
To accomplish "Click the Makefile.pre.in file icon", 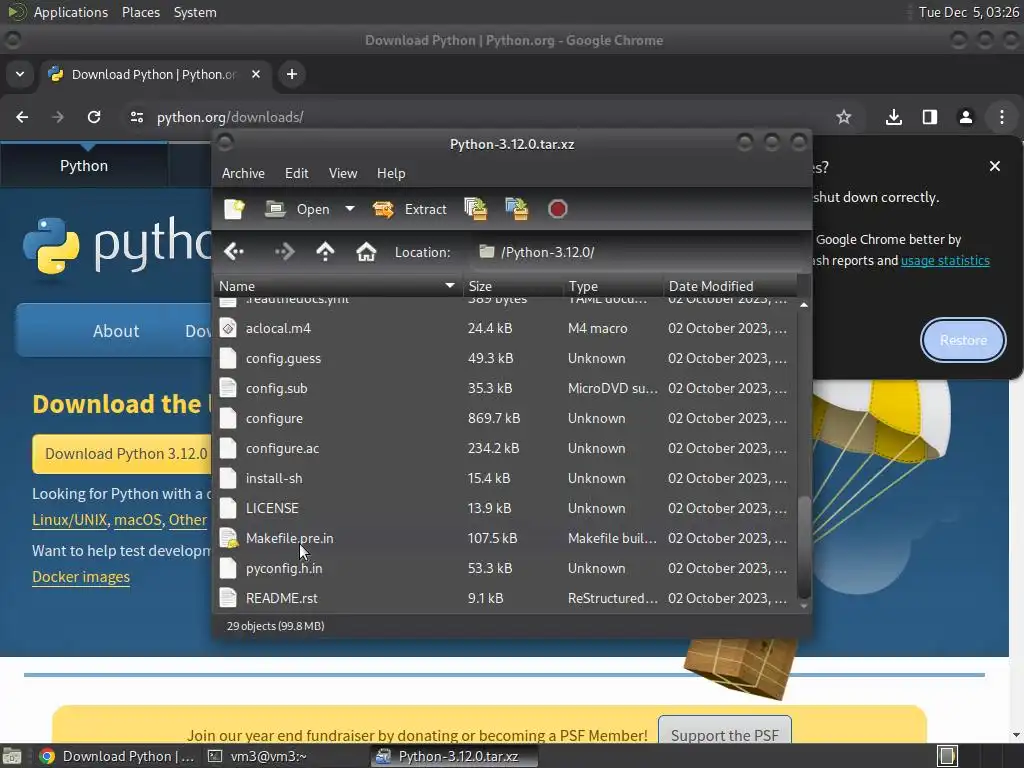I will 228,538.
